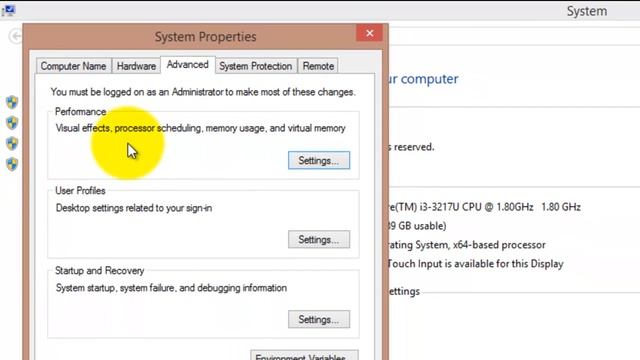Select the Advanced tab

tap(188, 64)
